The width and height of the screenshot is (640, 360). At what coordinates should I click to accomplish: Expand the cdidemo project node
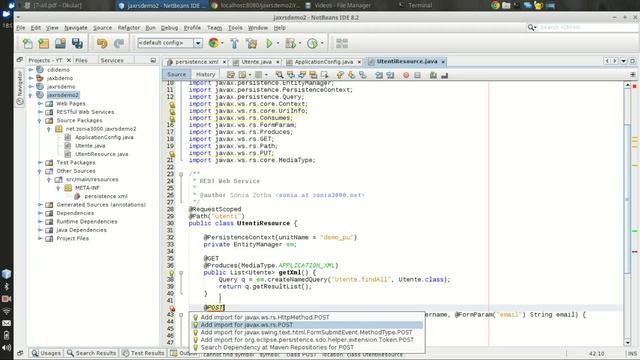[x=31, y=70]
